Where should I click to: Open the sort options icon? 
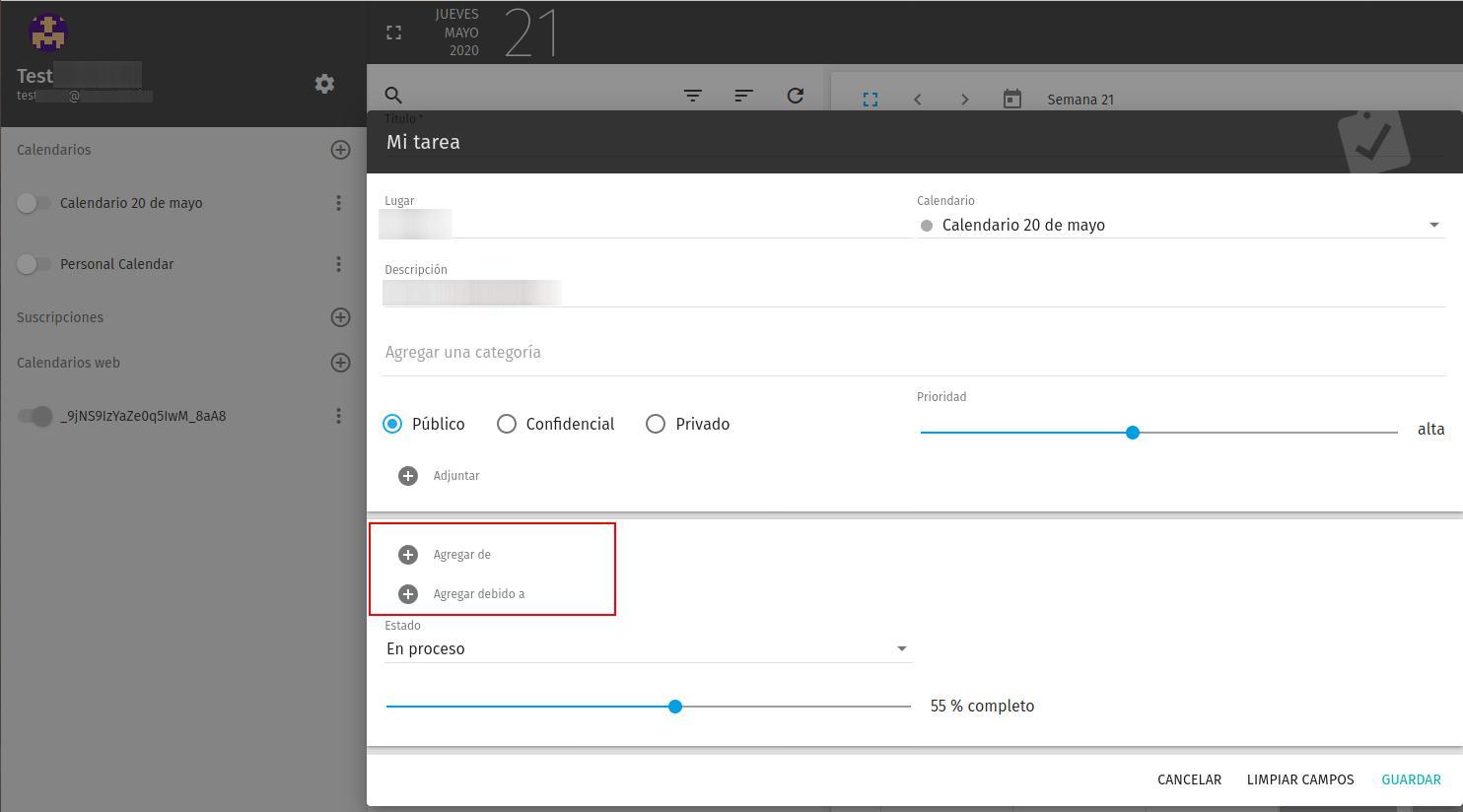pyautogui.click(x=744, y=96)
